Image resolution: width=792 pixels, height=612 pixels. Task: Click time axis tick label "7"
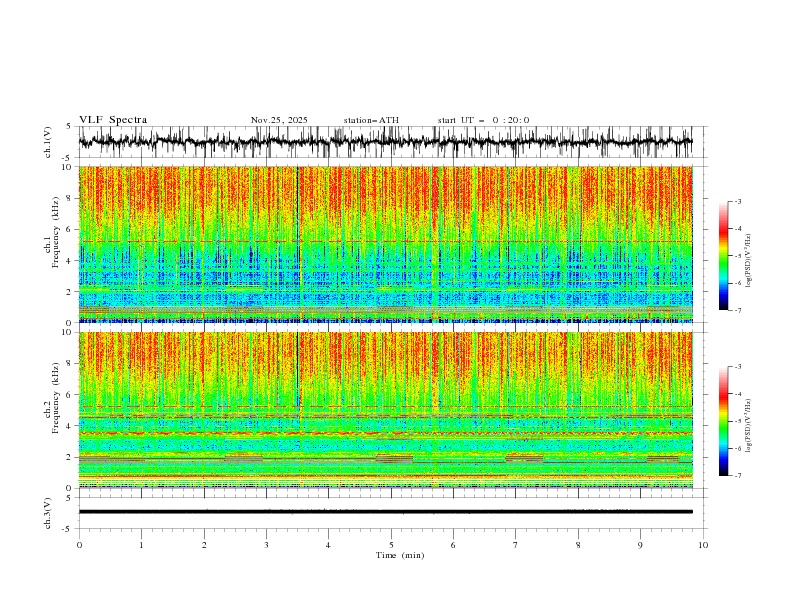516,545
